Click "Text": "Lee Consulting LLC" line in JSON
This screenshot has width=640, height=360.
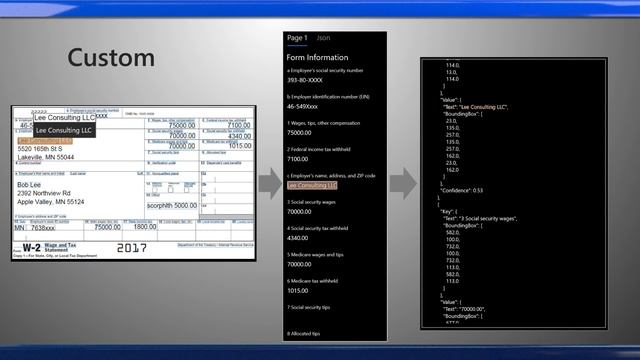coord(476,107)
